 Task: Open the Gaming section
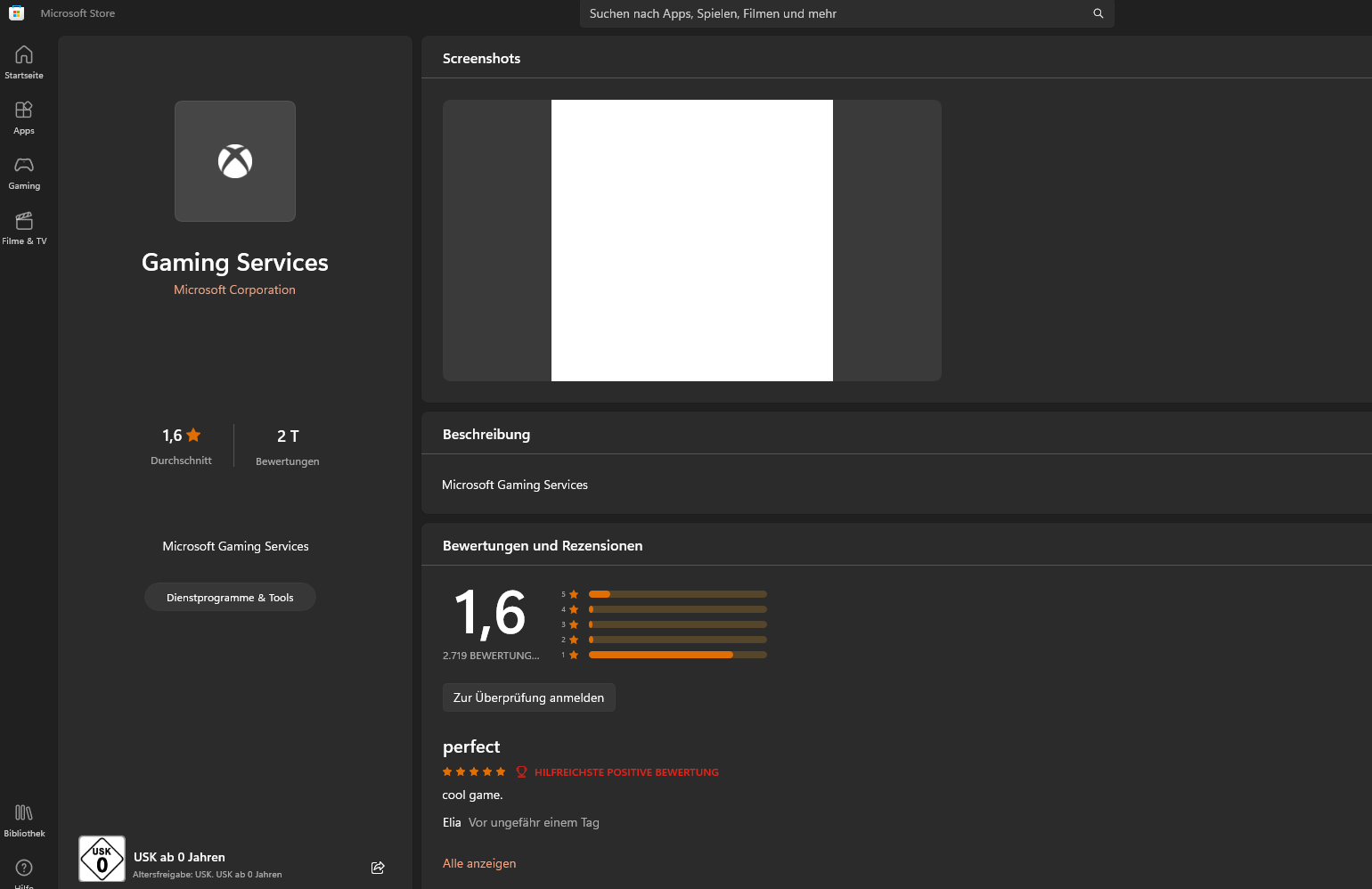pos(24,173)
